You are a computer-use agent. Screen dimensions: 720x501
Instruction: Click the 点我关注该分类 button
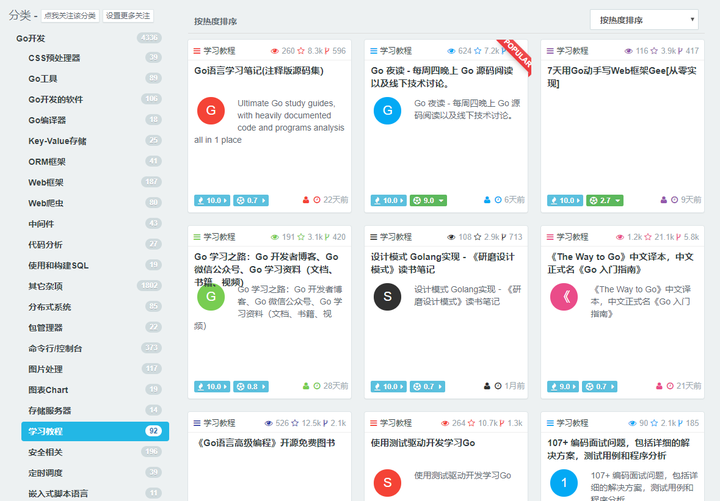tap(70, 16)
